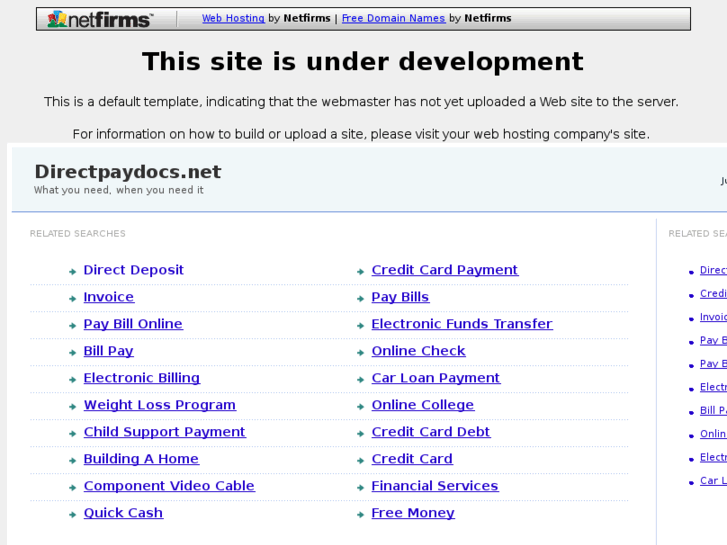Open the Web Hosting link
Image resolution: width=727 pixels, height=545 pixels.
[233, 18]
